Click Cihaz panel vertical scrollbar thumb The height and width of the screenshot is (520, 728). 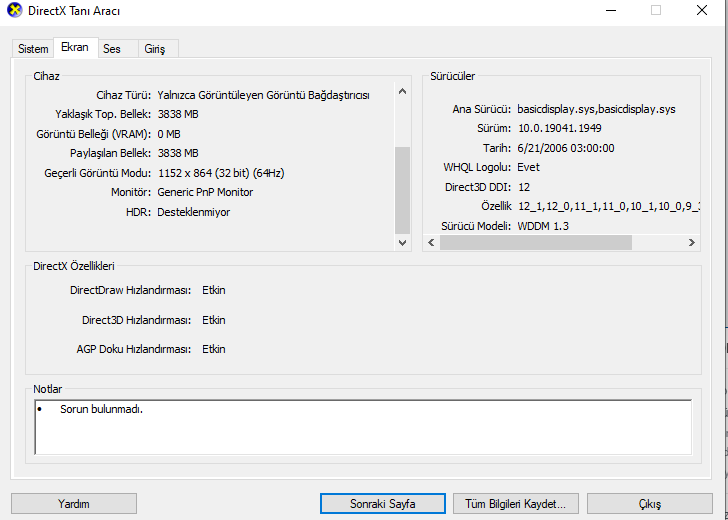point(403,190)
